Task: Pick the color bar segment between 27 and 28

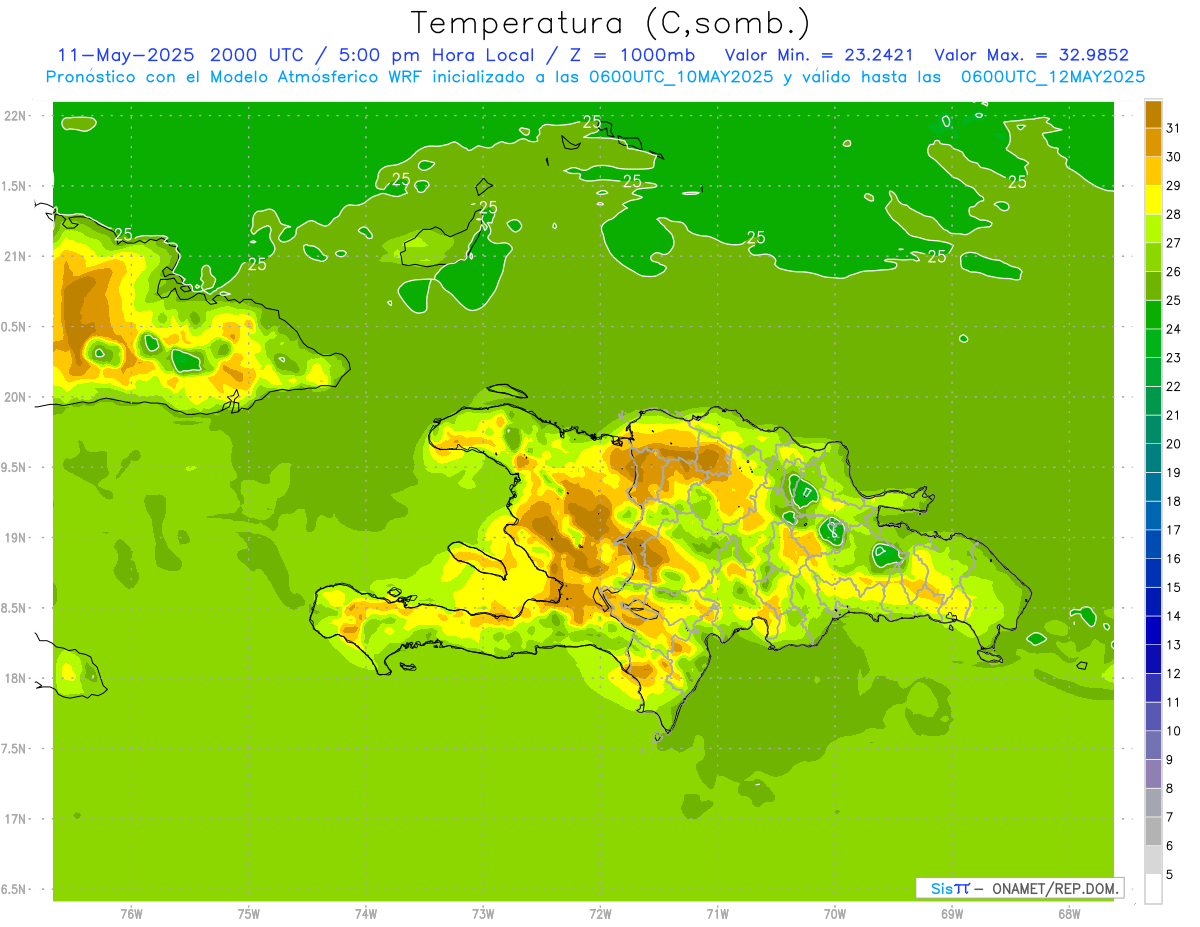Action: [1153, 229]
